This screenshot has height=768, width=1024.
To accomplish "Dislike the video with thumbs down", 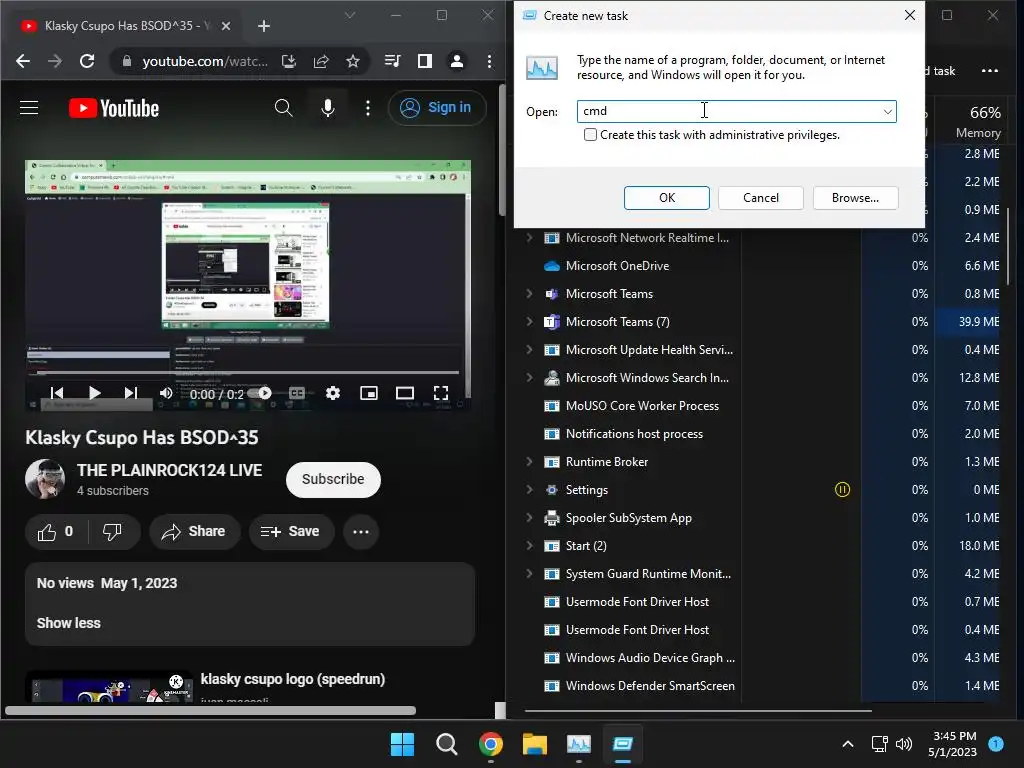I will [x=112, y=532].
